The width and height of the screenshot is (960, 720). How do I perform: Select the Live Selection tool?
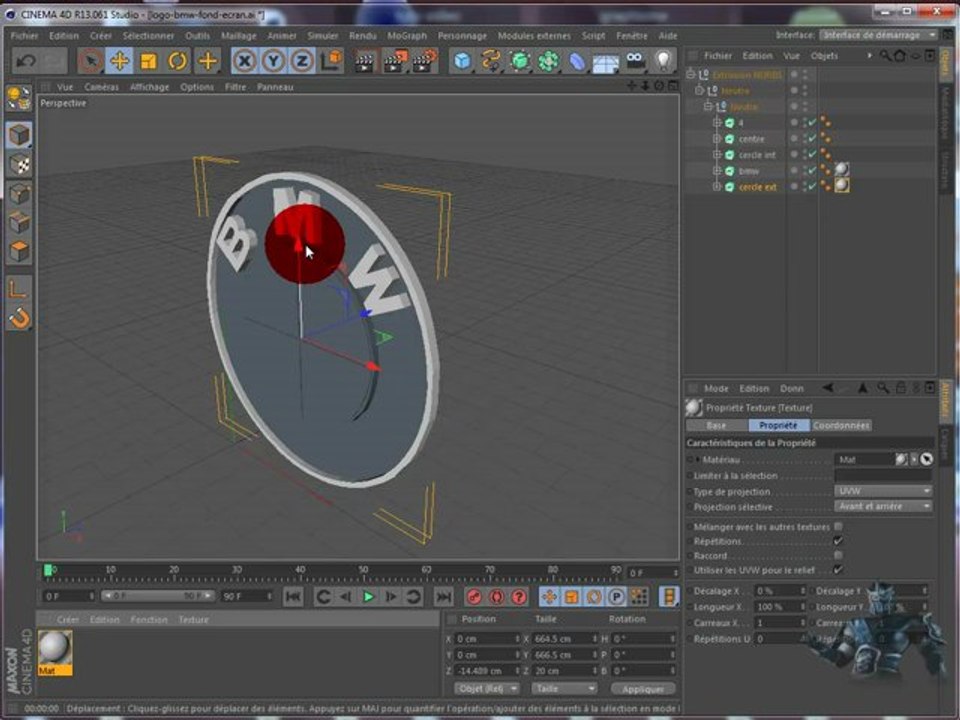pyautogui.click(x=91, y=61)
